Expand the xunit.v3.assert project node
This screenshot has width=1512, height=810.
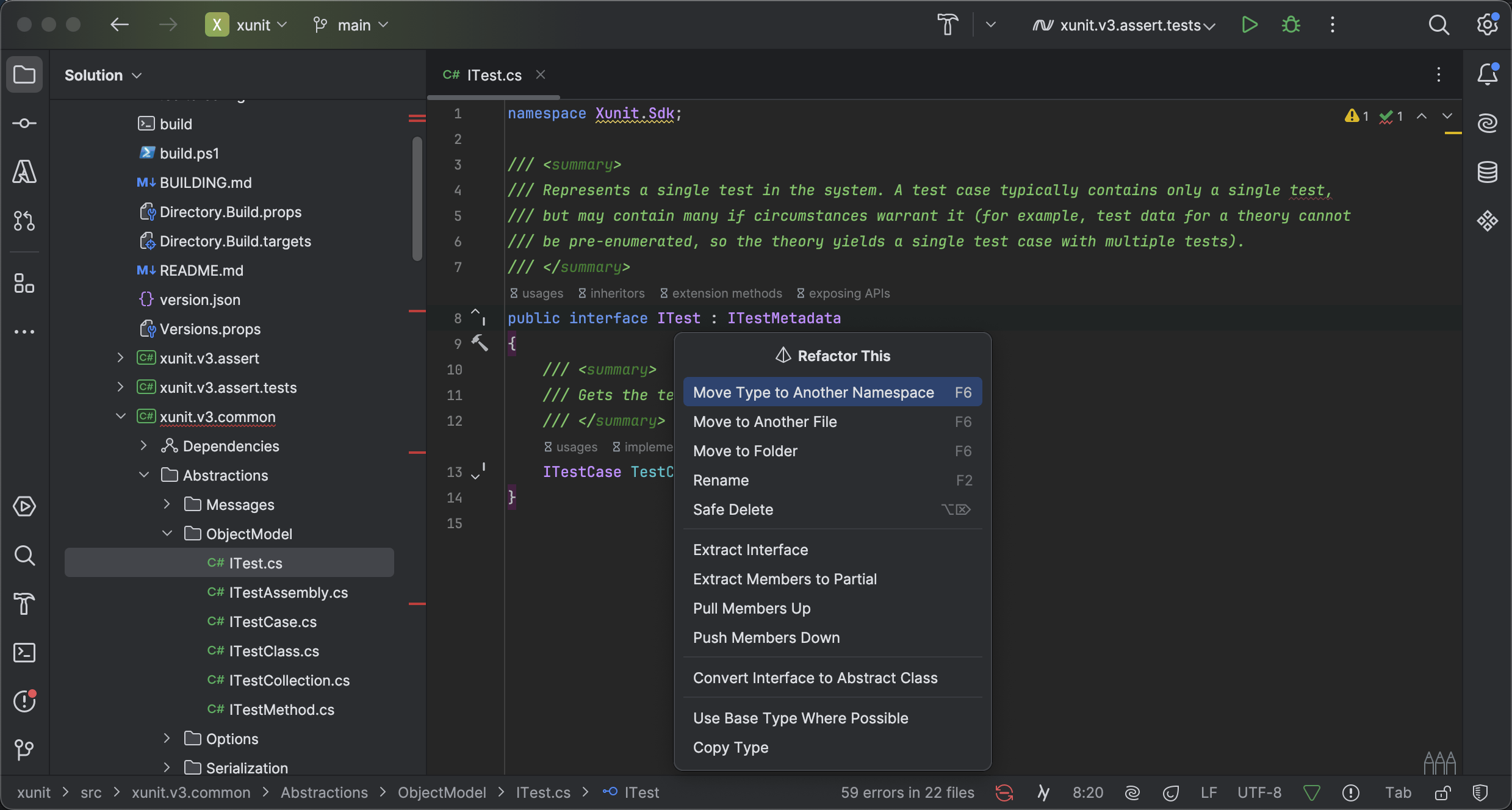tap(120, 358)
